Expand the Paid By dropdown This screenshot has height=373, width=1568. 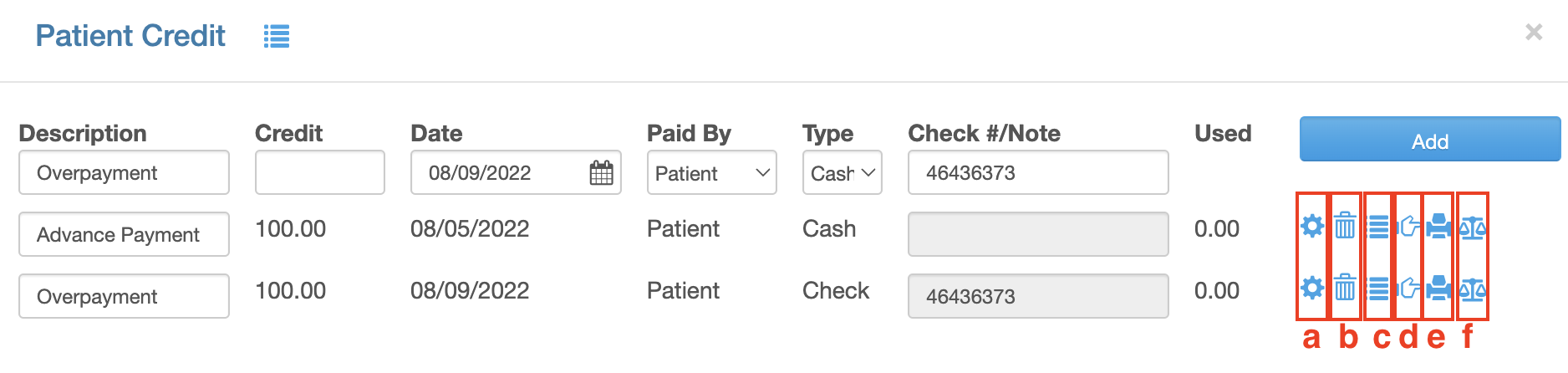712,172
